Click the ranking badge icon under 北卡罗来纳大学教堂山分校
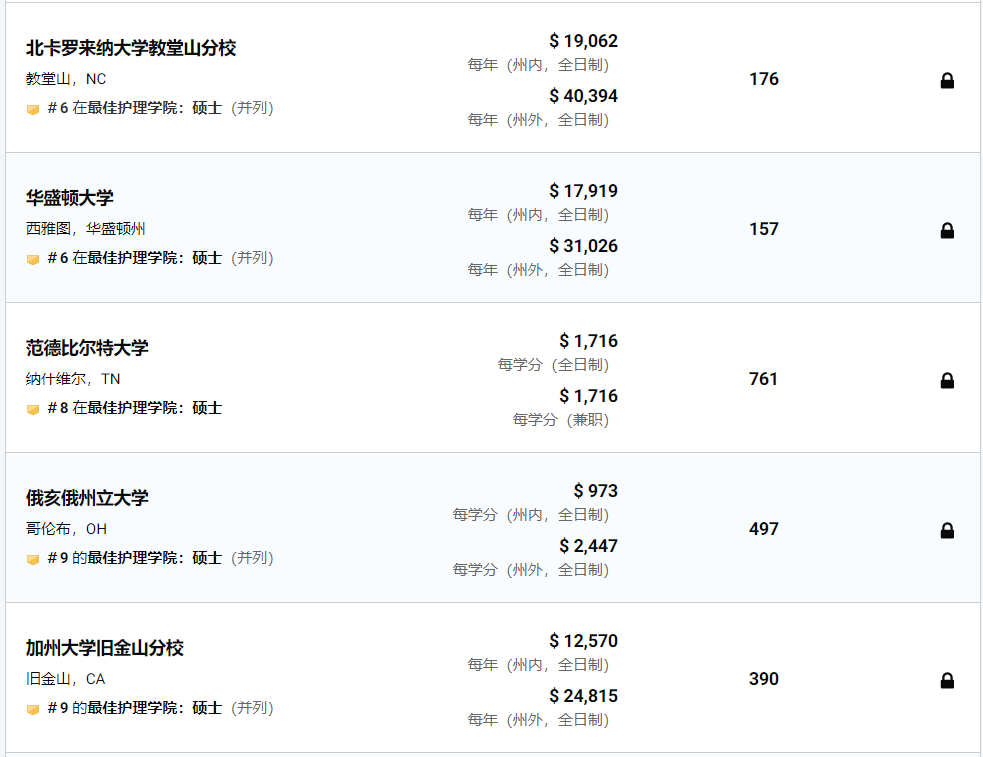This screenshot has width=983, height=757. click(33, 109)
